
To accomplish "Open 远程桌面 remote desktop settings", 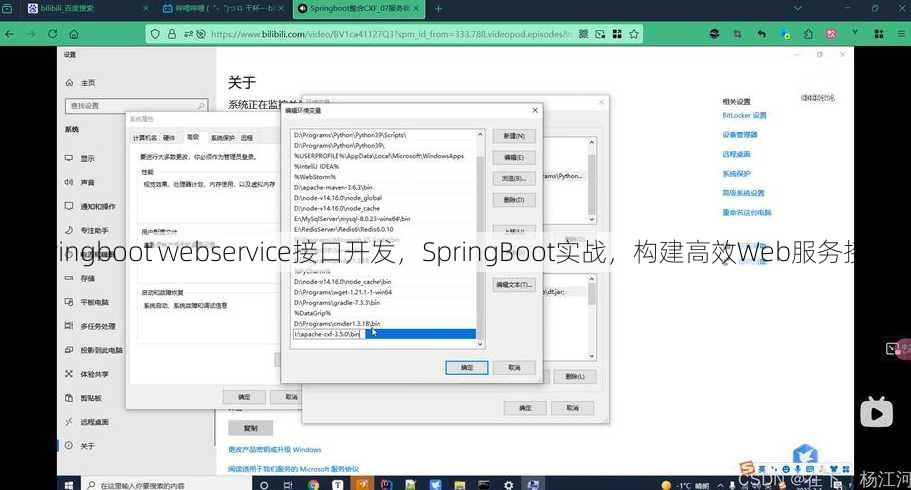I will [87, 422].
